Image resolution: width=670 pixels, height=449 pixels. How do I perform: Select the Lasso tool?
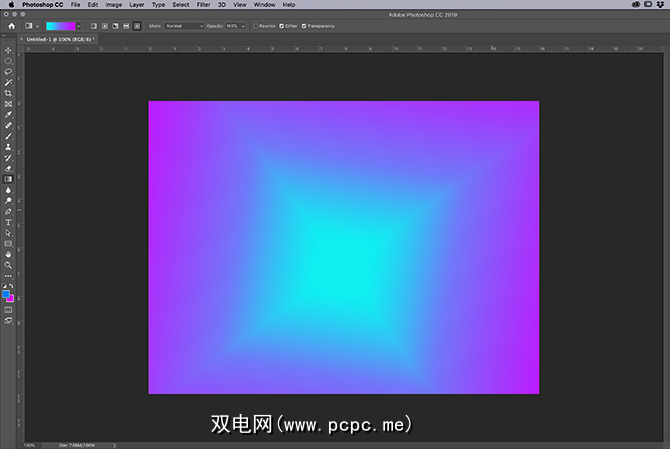[8, 71]
